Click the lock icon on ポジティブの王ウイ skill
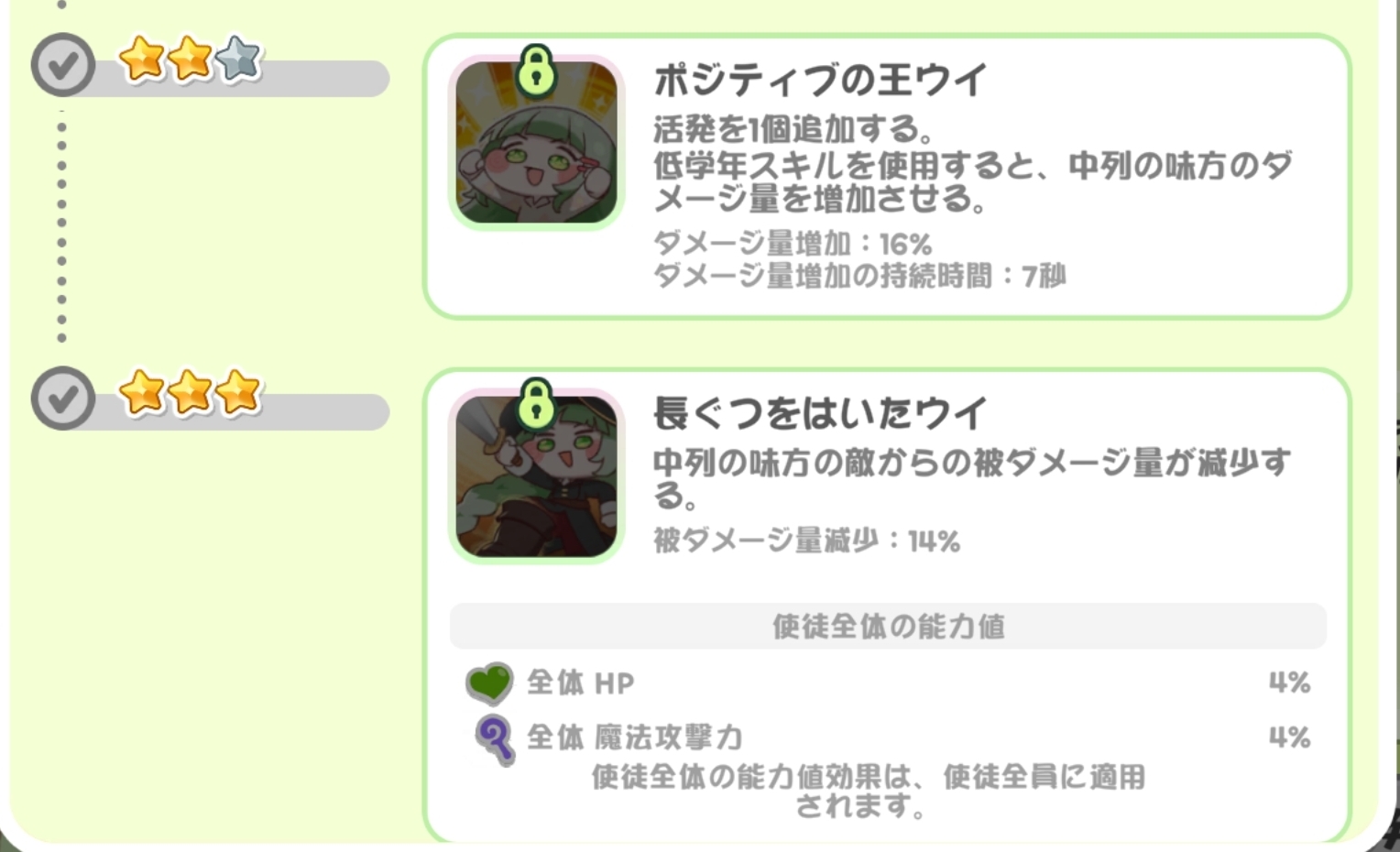 click(x=536, y=71)
